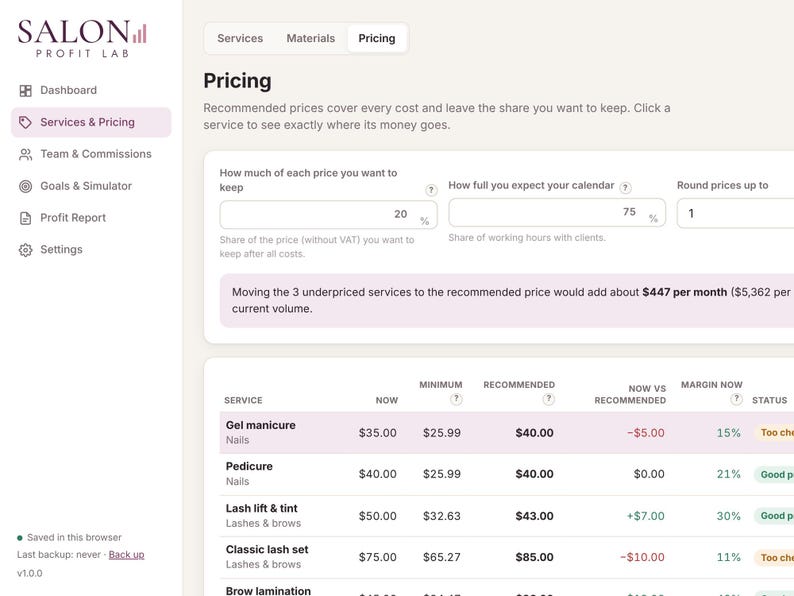Click the Service column header
The width and height of the screenshot is (794, 596).
tap(243, 400)
